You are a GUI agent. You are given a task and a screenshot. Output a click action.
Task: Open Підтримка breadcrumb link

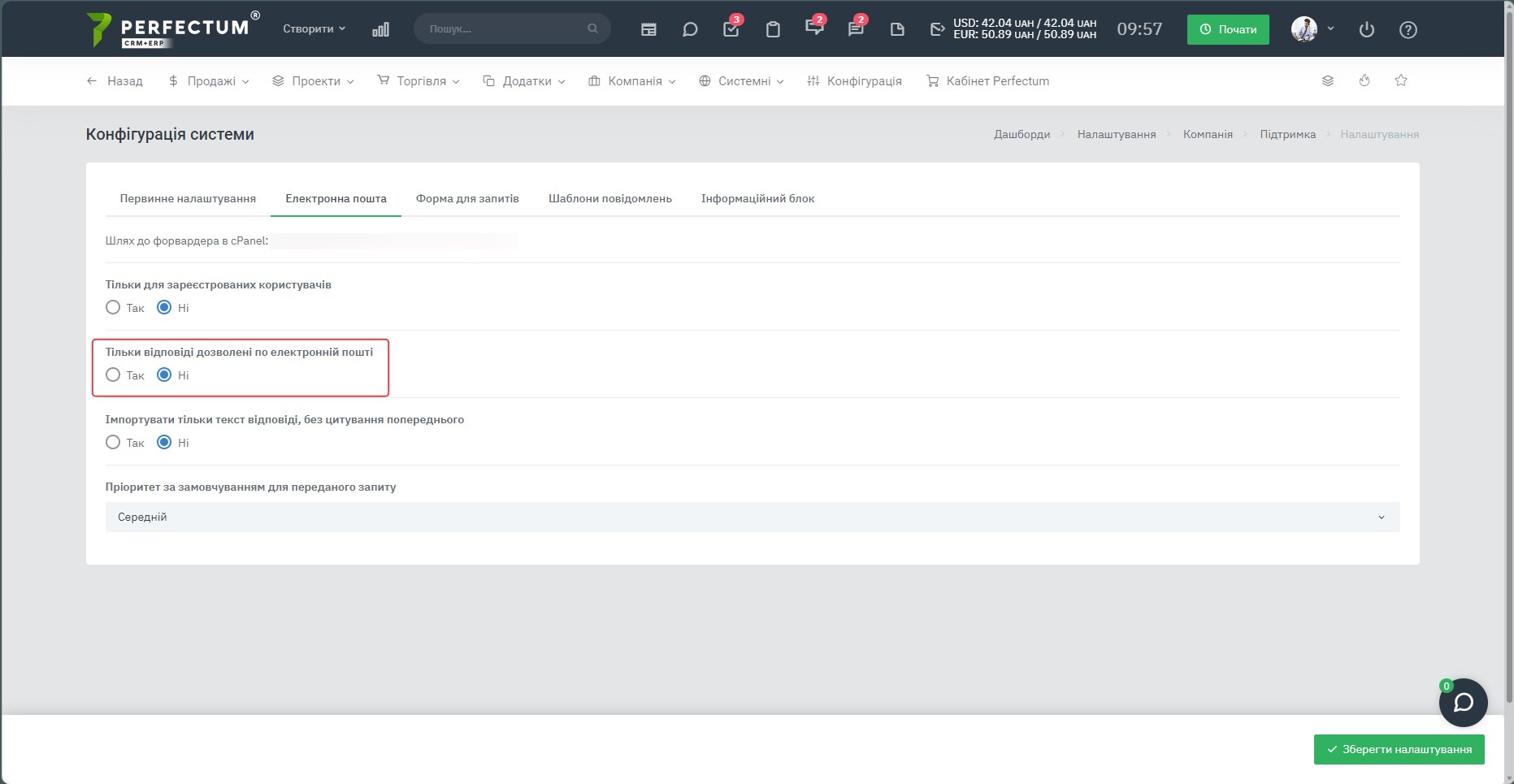1288,134
